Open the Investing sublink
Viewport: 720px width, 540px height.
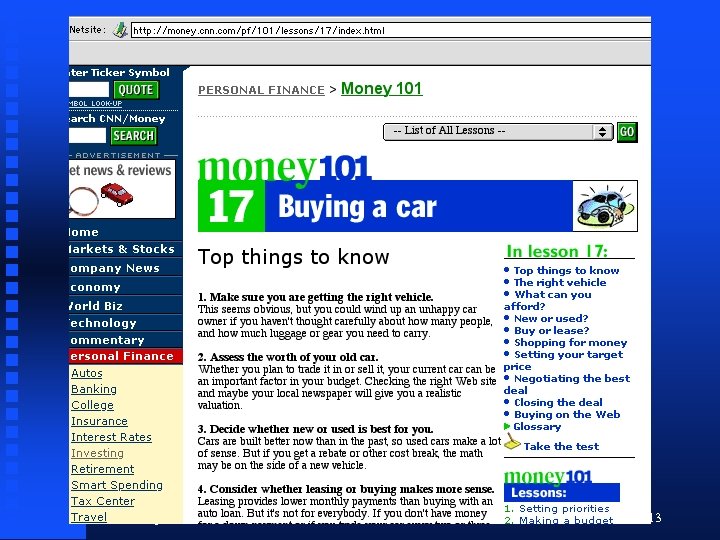pos(97,453)
